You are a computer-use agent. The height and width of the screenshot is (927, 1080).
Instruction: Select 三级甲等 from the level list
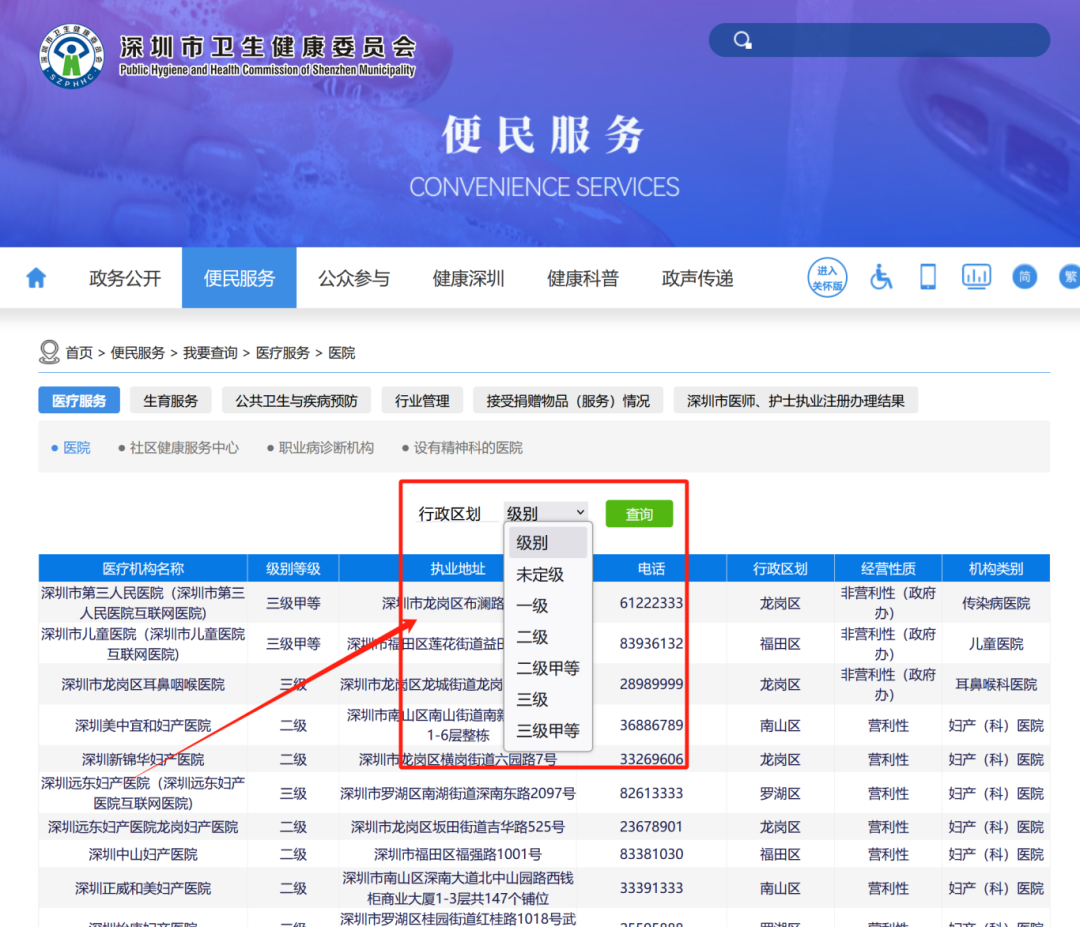pyautogui.click(x=545, y=730)
